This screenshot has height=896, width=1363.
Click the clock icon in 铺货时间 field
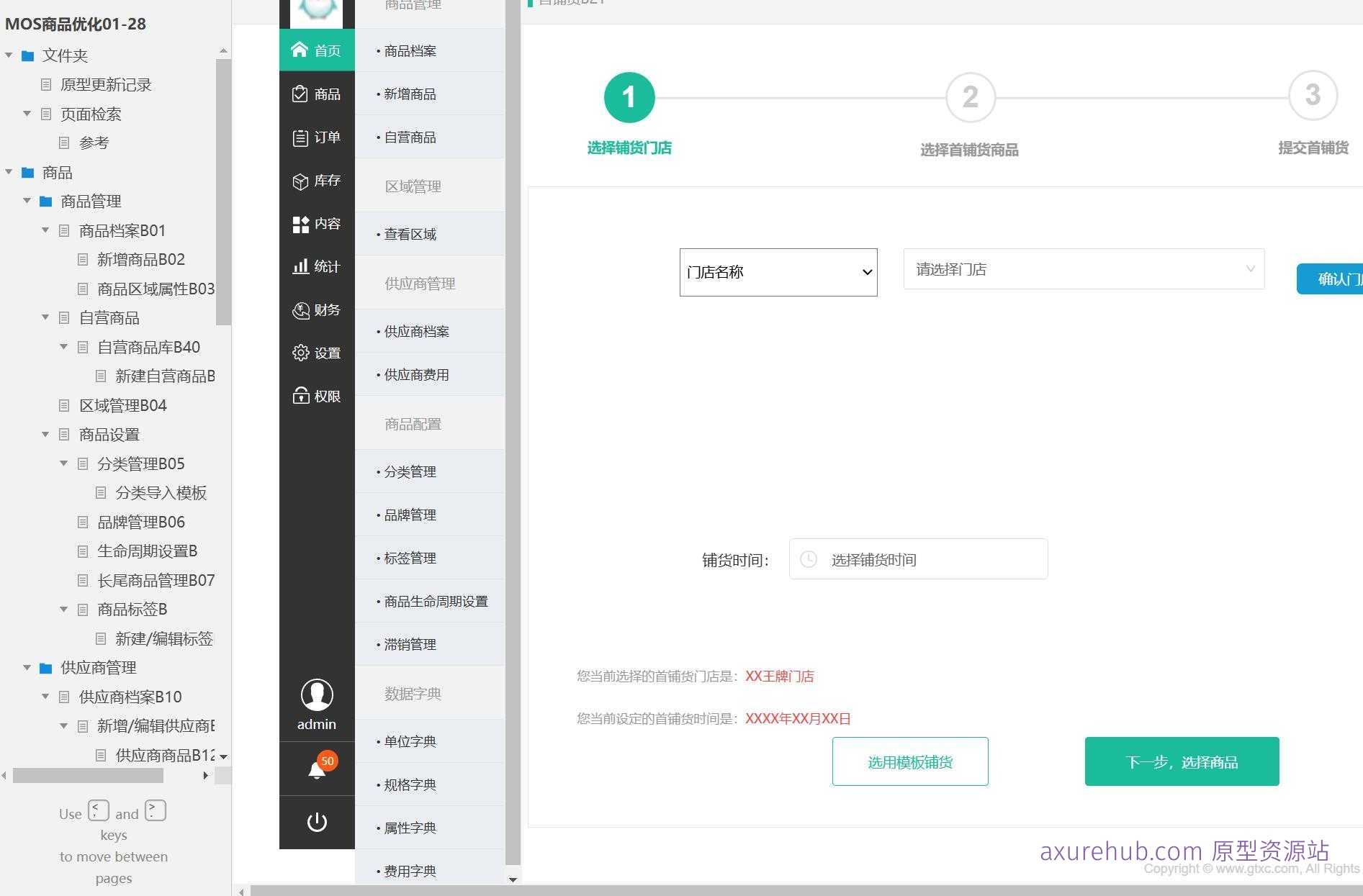pyautogui.click(x=809, y=558)
